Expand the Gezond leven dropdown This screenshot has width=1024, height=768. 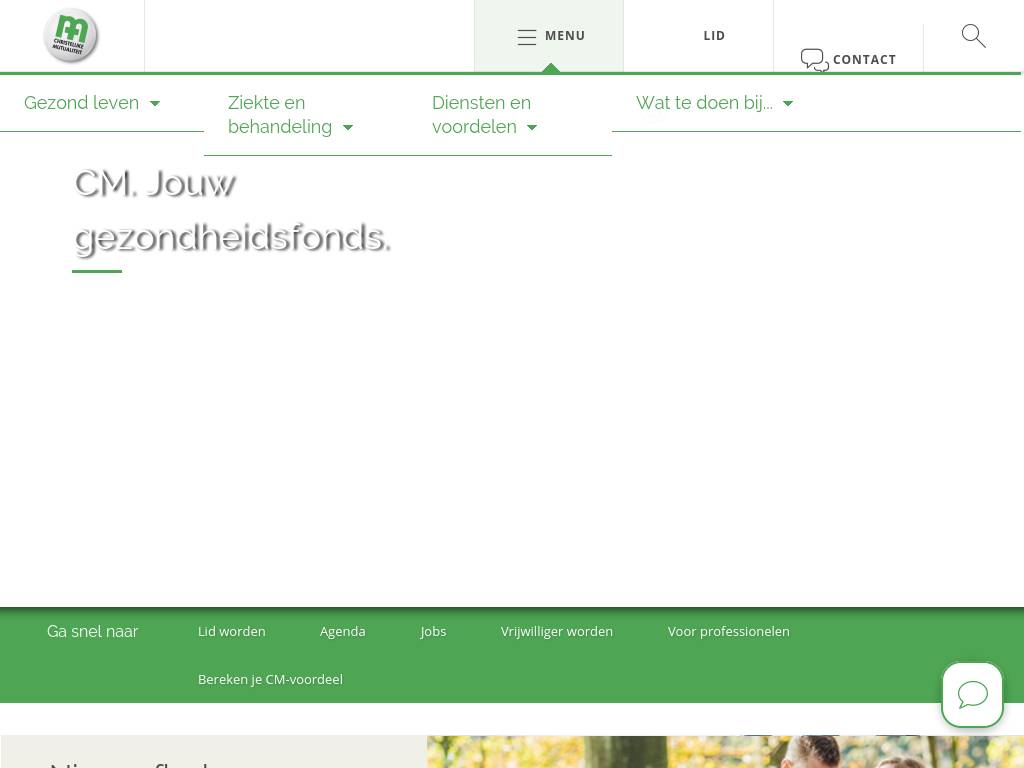(x=155, y=103)
